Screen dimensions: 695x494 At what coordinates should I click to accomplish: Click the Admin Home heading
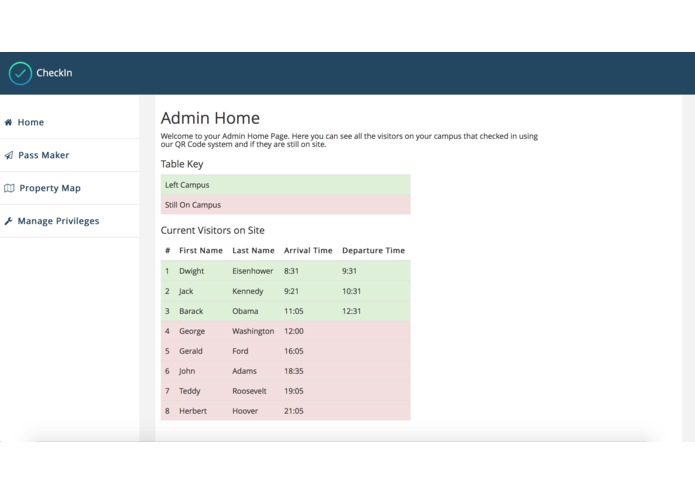pyautogui.click(x=210, y=118)
